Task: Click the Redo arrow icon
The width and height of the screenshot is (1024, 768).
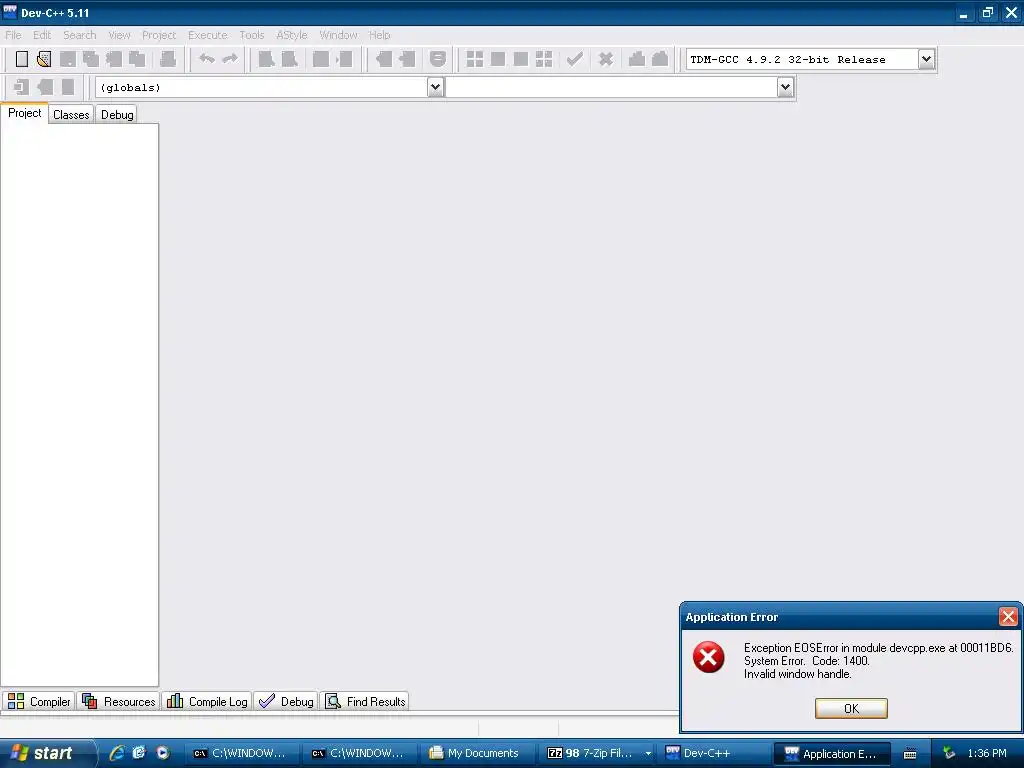Action: click(x=230, y=59)
